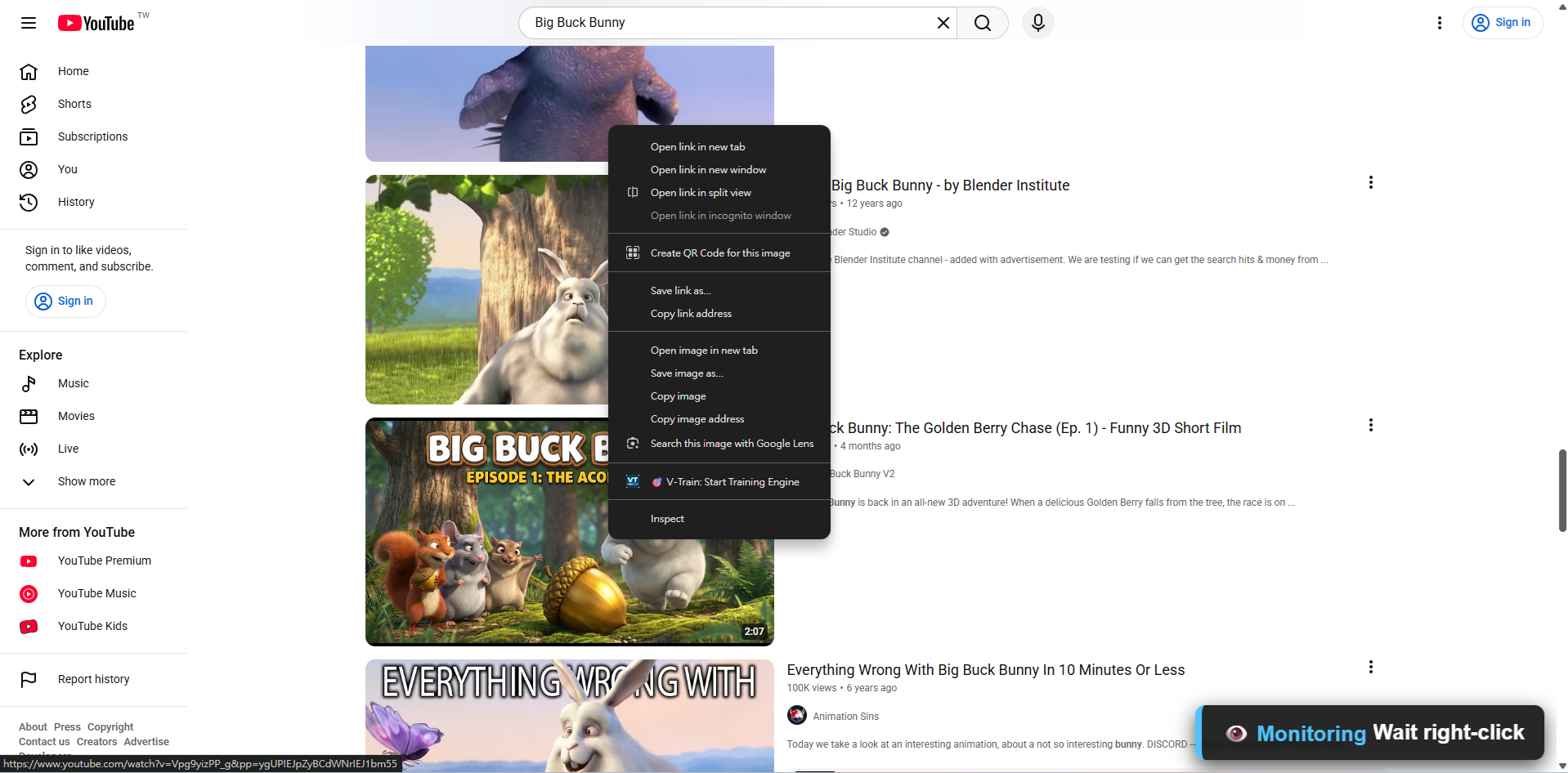1568x773 pixels.
Task: Select Save image as...
Action: [719, 373]
